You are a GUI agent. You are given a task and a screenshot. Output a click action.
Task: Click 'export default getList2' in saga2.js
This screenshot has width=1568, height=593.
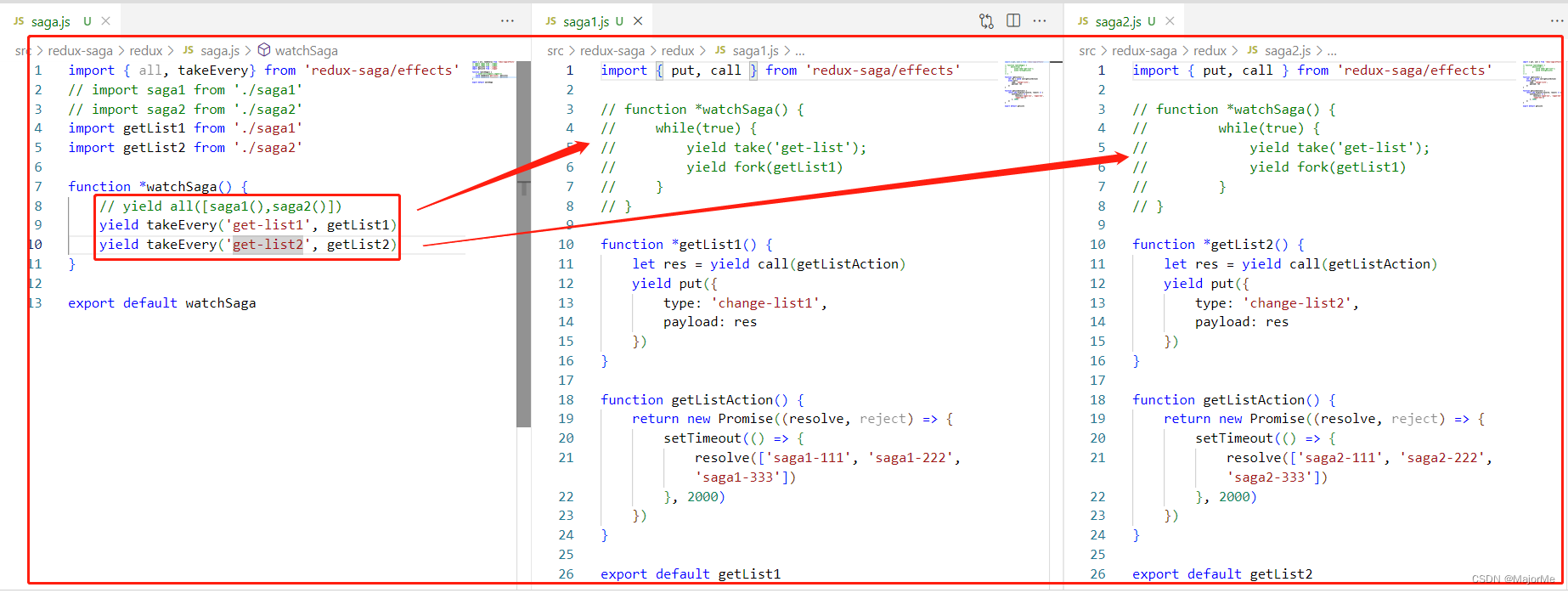coord(1222,573)
